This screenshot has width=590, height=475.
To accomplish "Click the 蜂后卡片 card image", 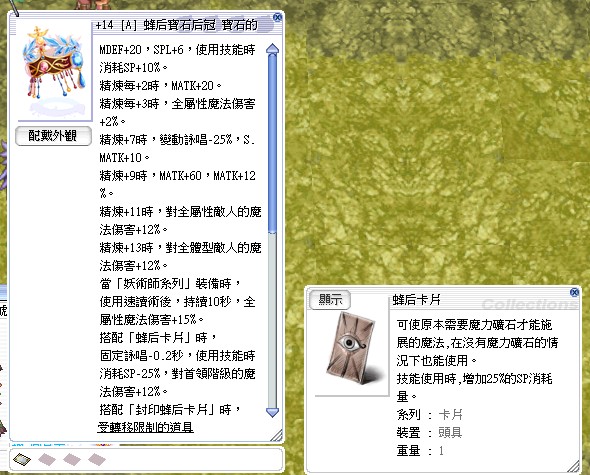I will click(351, 347).
